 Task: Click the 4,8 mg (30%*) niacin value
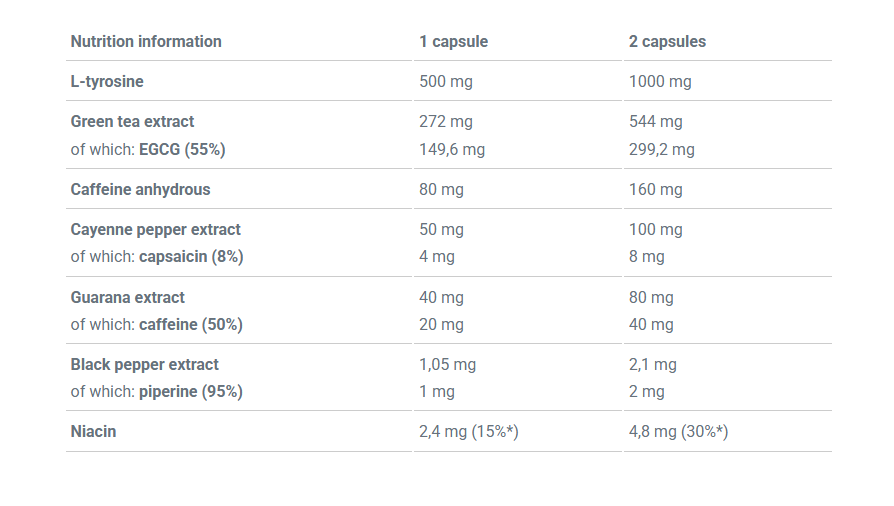678,432
